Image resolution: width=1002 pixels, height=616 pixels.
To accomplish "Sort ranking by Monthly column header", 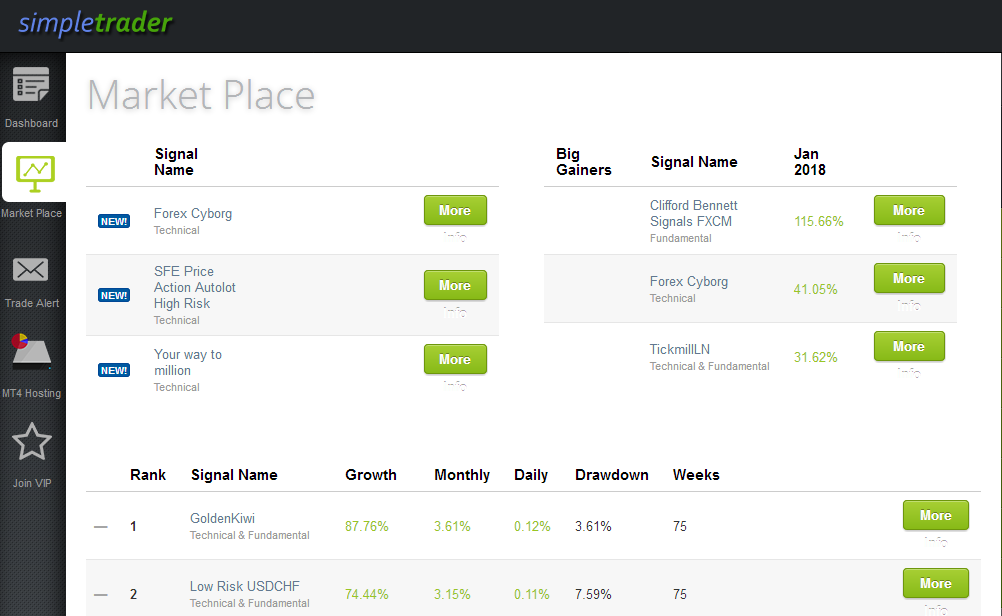I will tap(462, 475).
